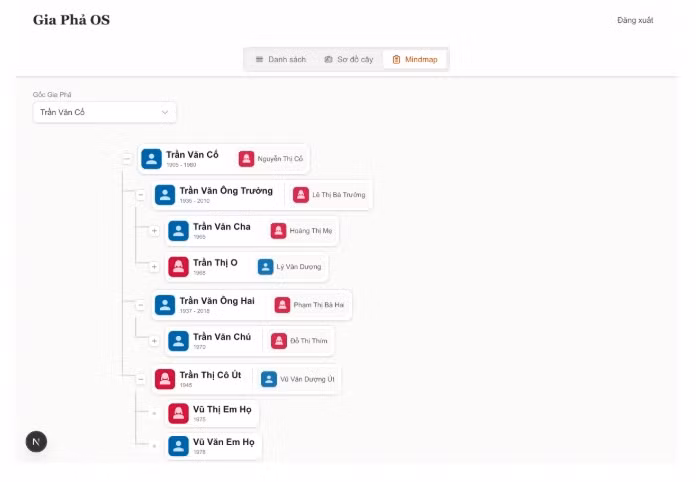Screen dimensions: 696x482
Task: Click Vũ Văn Dượng Út's avatar icon
Action: [269, 379]
